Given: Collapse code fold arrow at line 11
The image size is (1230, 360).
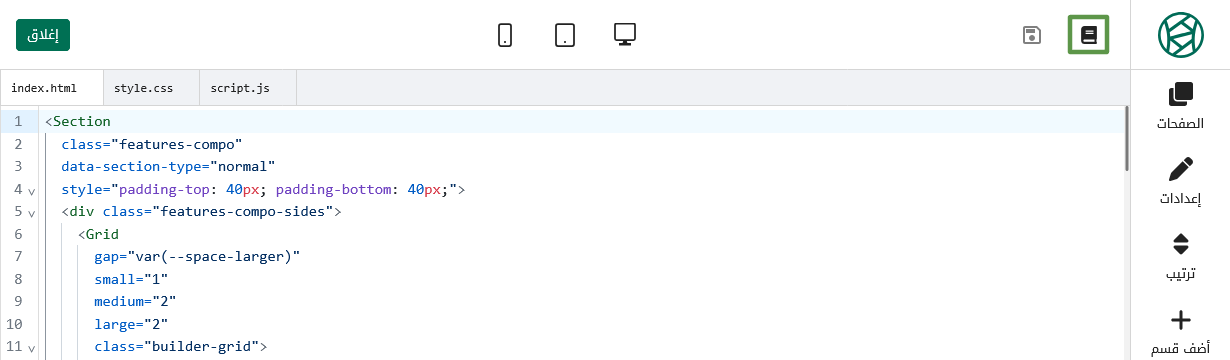Looking at the screenshot, I should (31, 348).
